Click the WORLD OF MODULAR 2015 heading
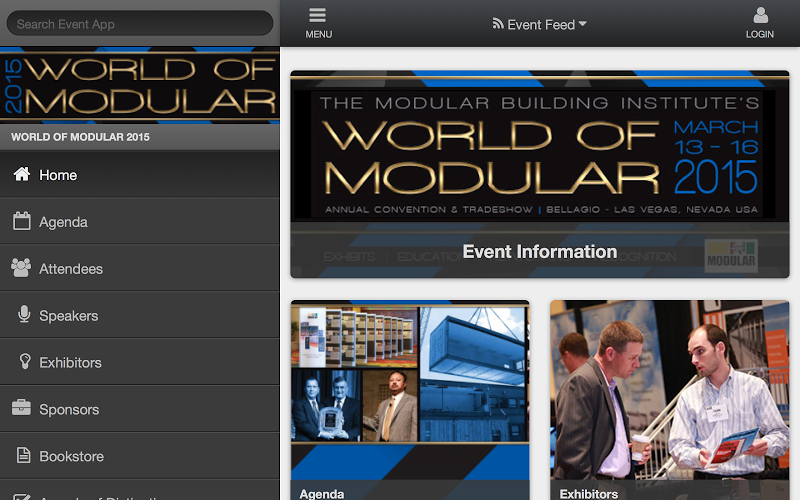 coord(80,137)
